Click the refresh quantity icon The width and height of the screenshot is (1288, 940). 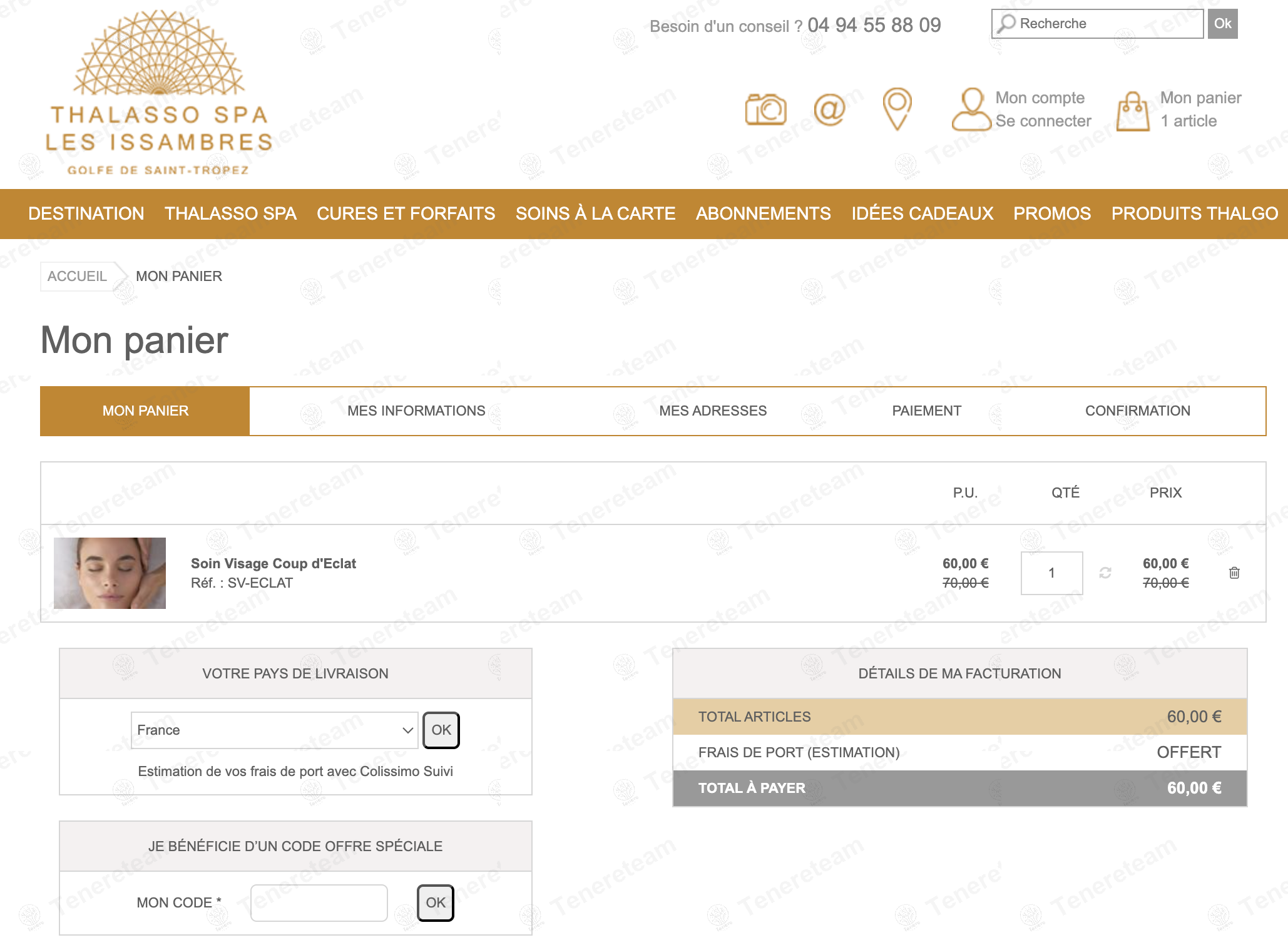tap(1105, 573)
